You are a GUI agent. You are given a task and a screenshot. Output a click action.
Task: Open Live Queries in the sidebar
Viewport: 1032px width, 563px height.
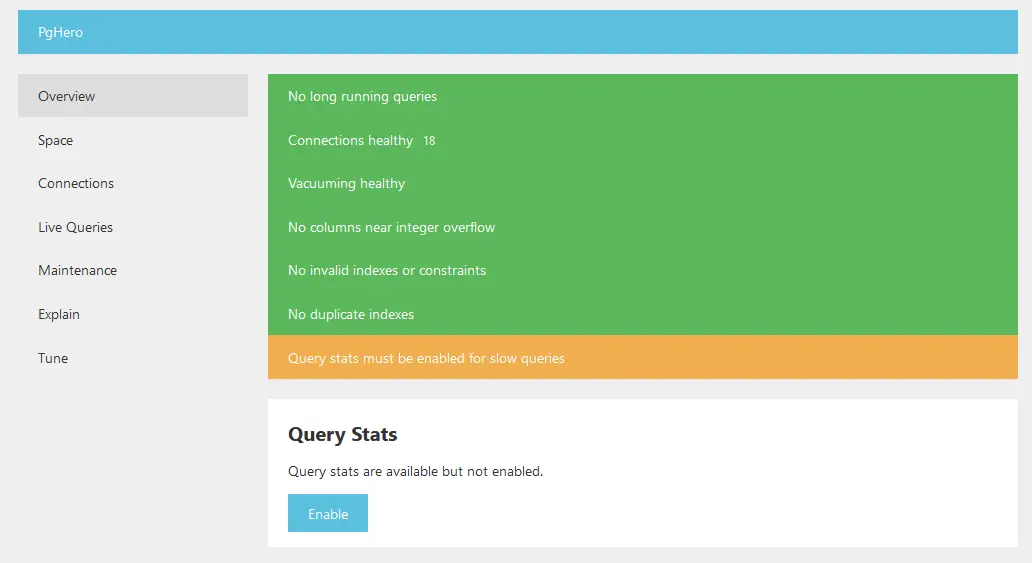76,227
